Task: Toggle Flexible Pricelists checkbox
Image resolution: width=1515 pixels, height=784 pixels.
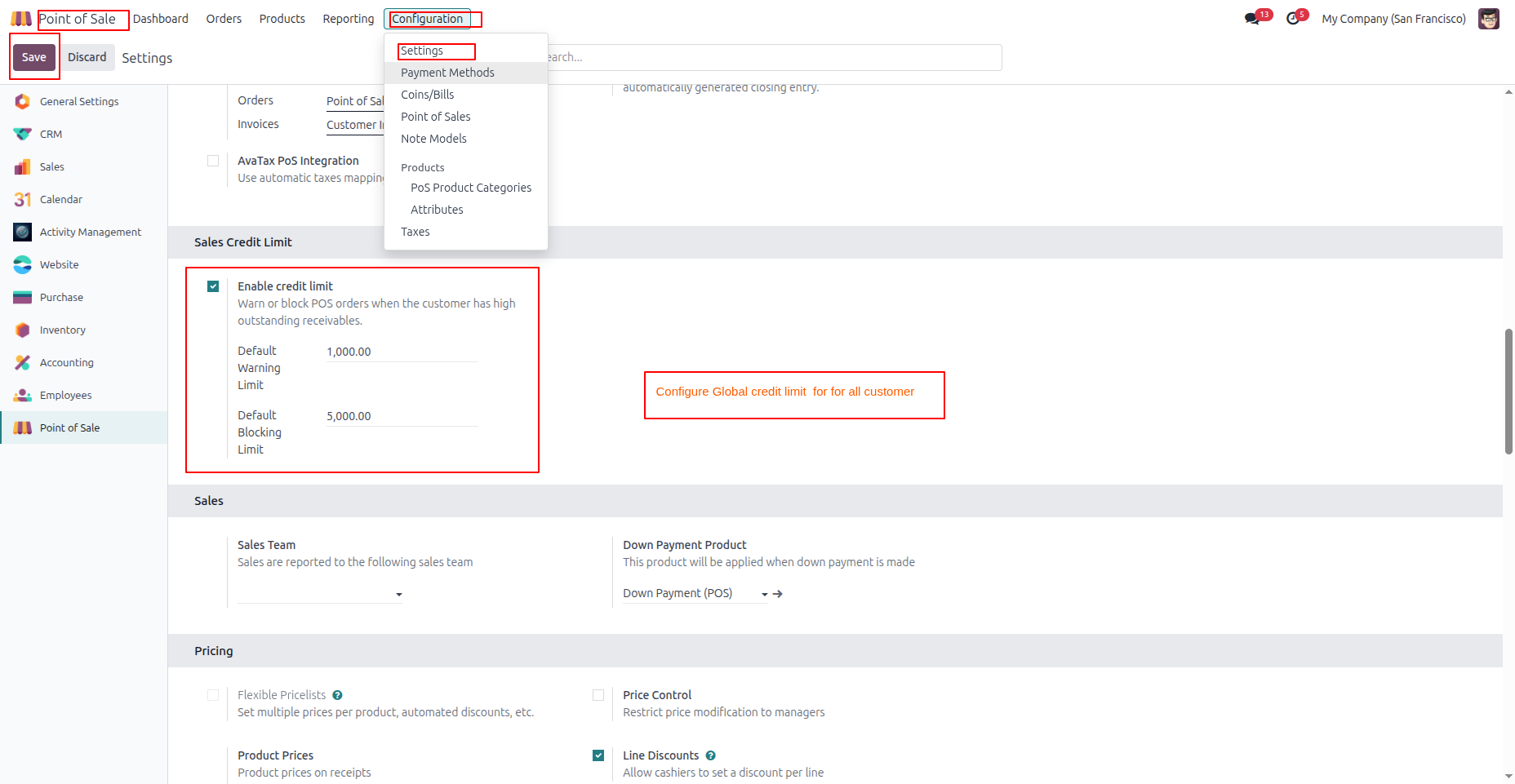Action: pos(213,695)
